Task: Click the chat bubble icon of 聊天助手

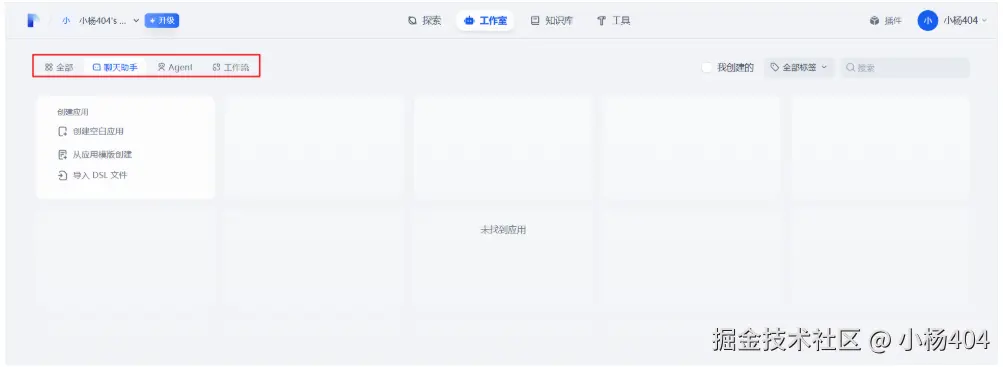Action: pyautogui.click(x=97, y=67)
